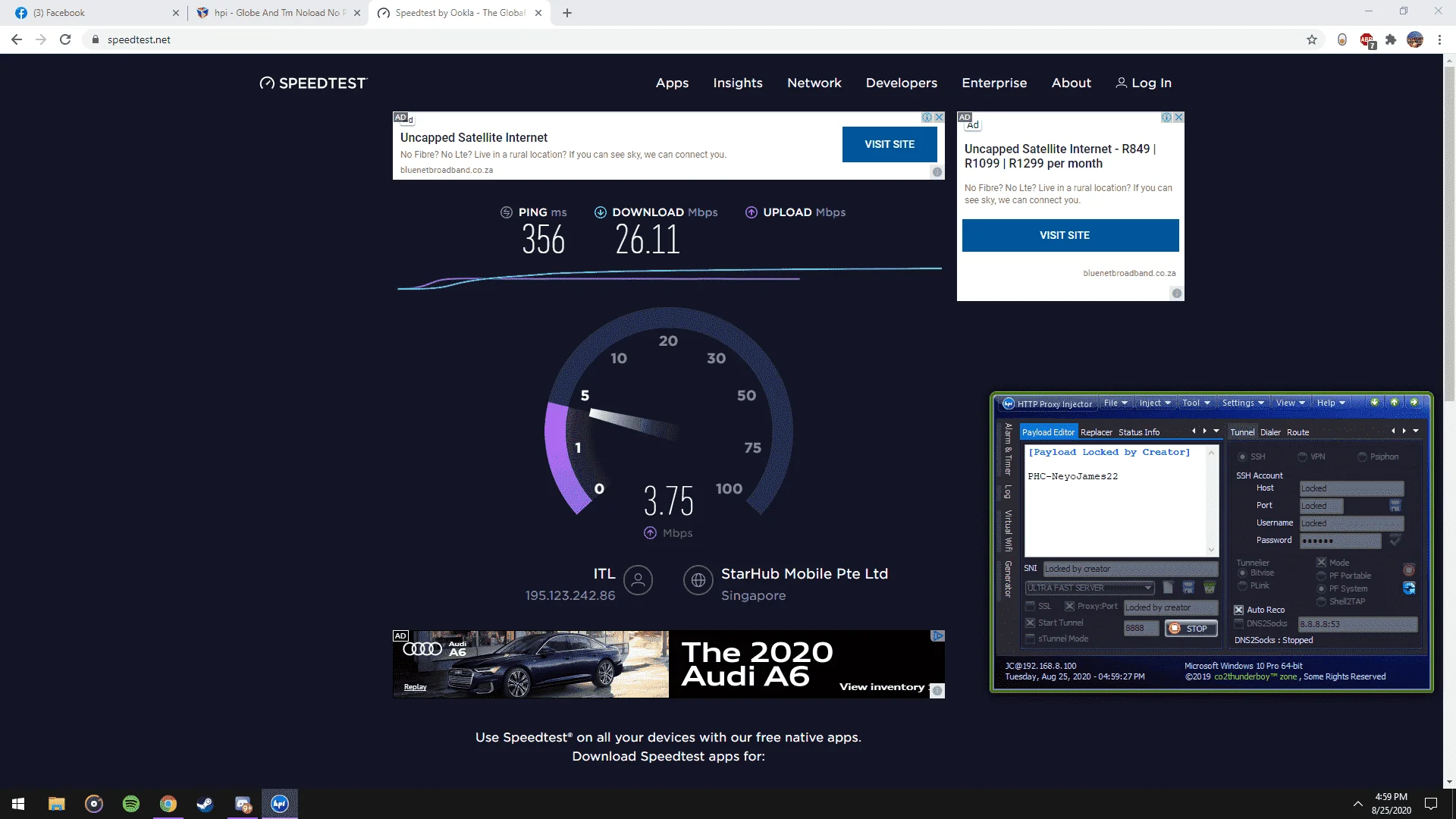The height and width of the screenshot is (819, 1456).
Task: Open the Inject dropdown menu
Action: [x=1155, y=403]
